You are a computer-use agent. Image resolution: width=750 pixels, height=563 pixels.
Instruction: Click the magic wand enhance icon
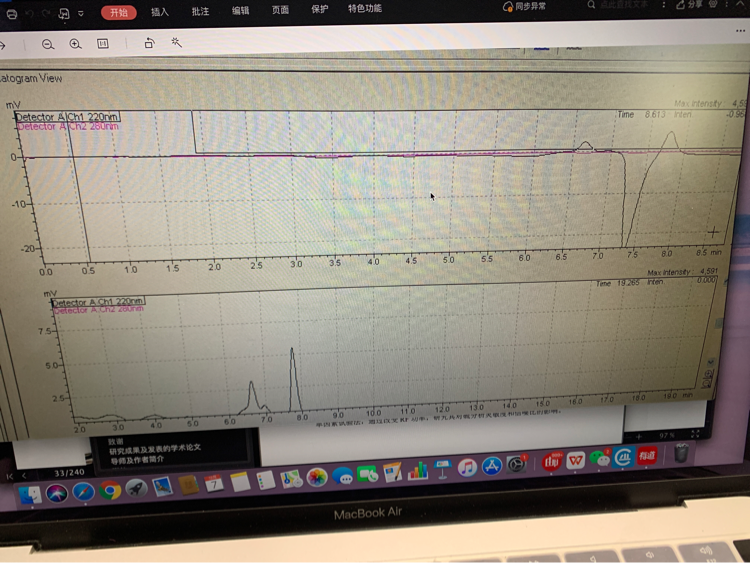tap(176, 42)
